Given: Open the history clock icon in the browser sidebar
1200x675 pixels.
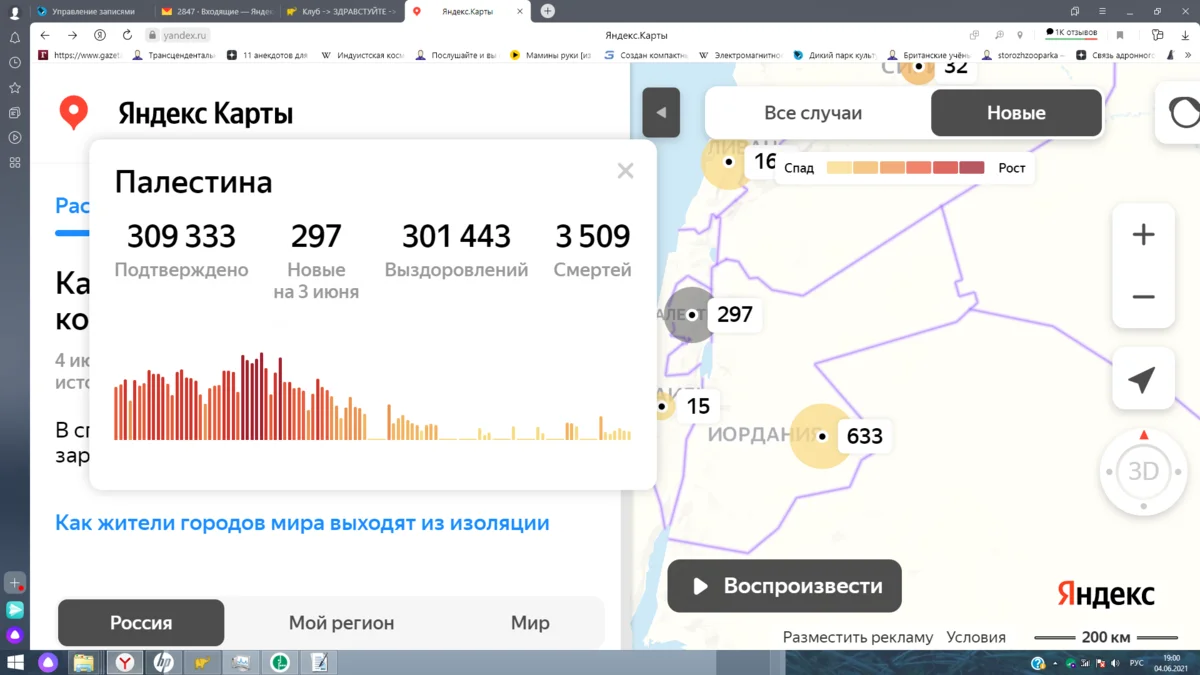Looking at the screenshot, I should [x=14, y=62].
